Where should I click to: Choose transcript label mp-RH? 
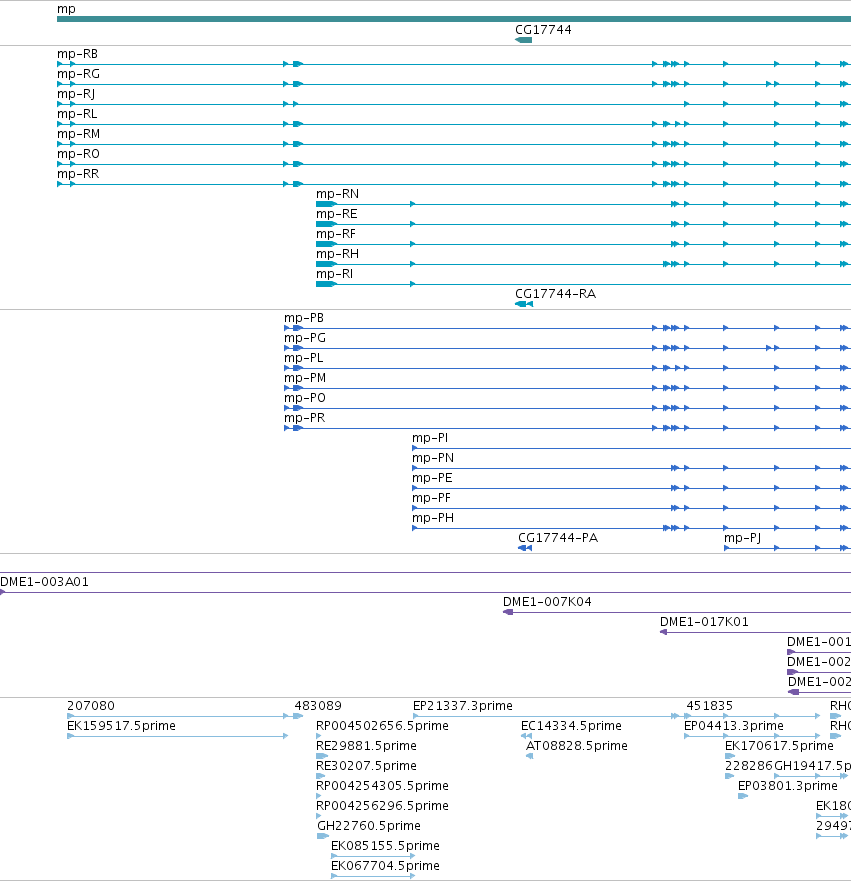point(338,254)
